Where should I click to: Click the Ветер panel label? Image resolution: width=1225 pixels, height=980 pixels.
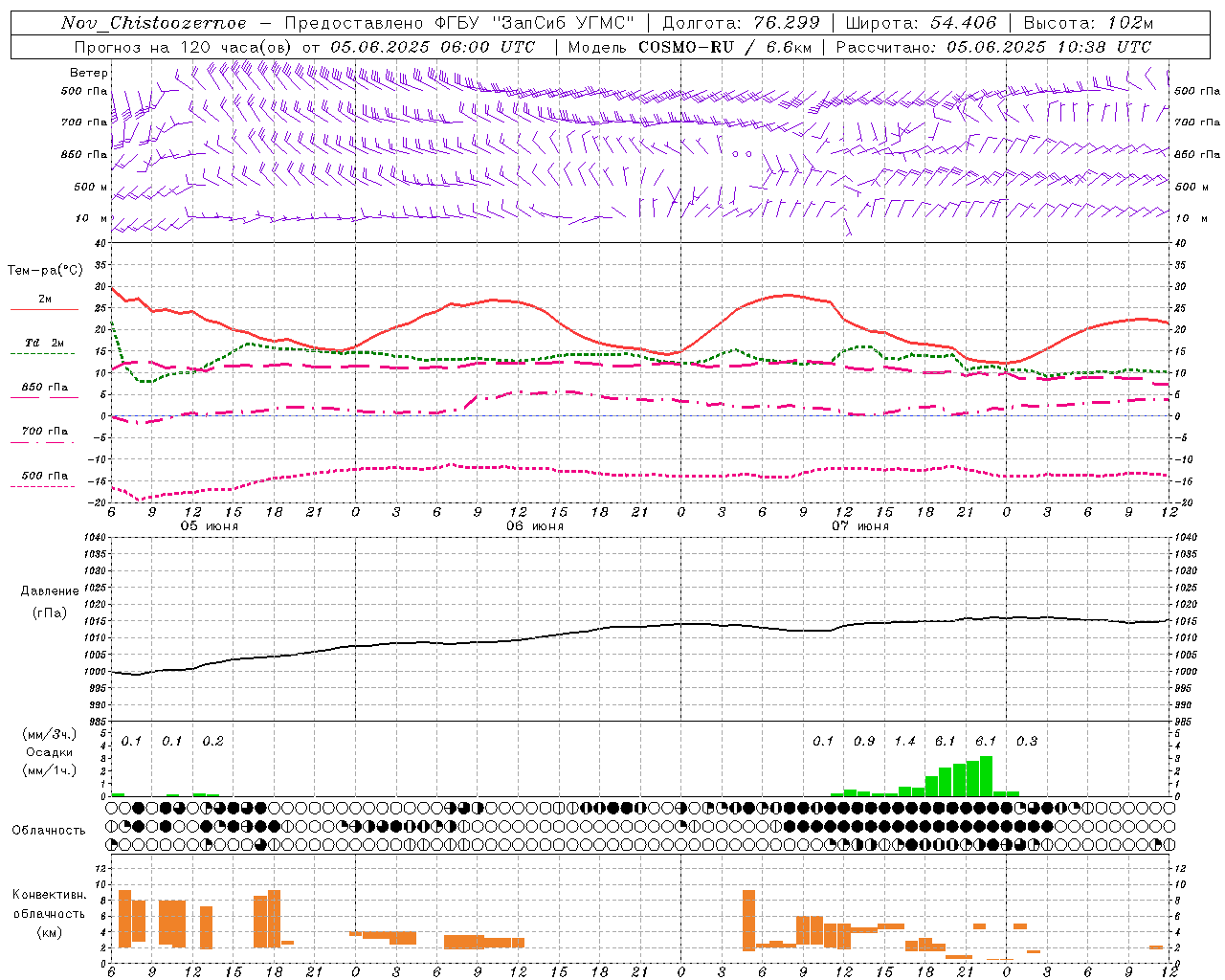[89, 73]
